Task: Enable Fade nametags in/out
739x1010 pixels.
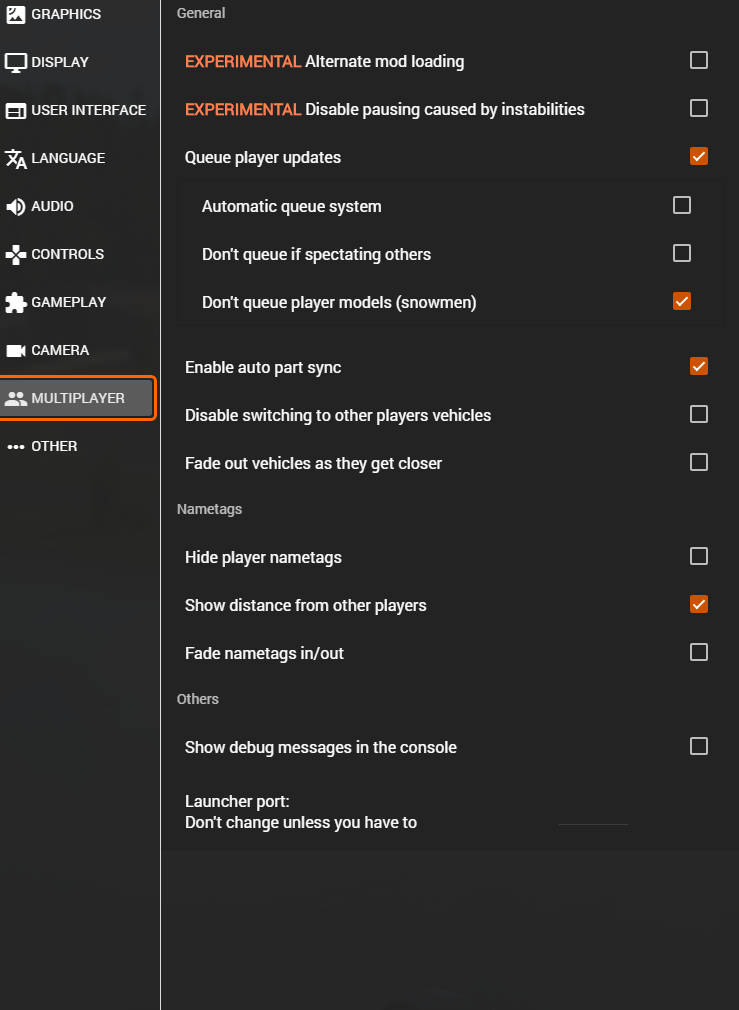Action: pos(698,652)
